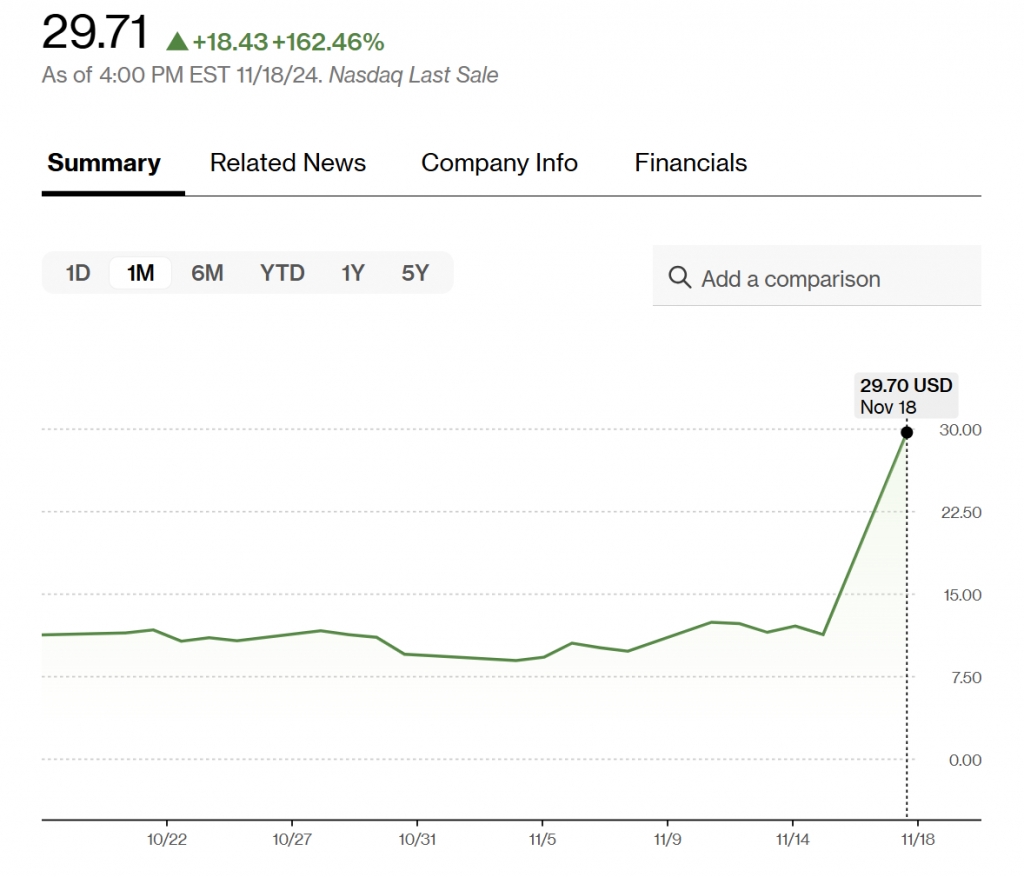Screen dimensions: 1024x877
Task: Switch chart to YTD range
Action: (x=282, y=273)
